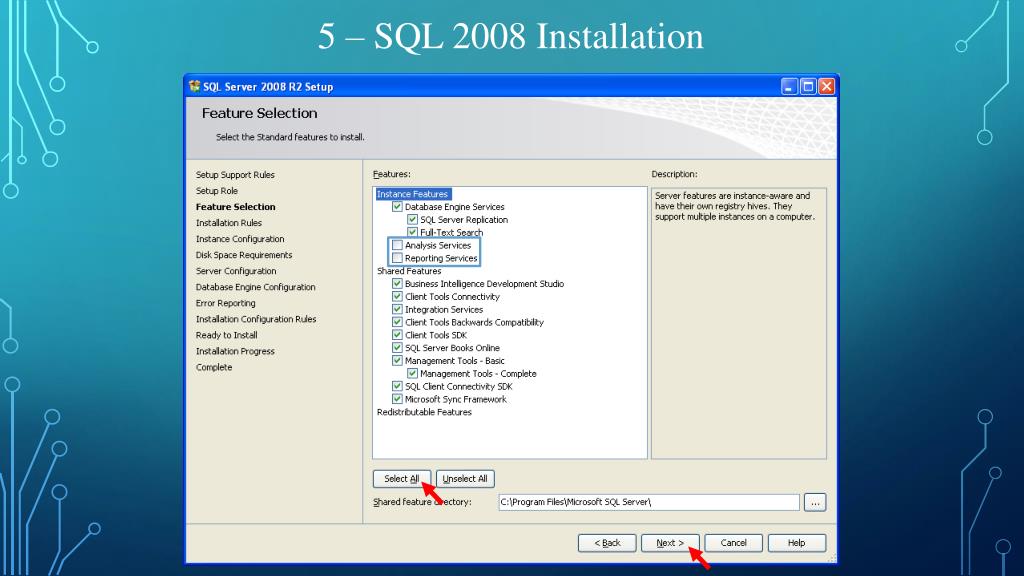Enable Reporting Services checkbox
This screenshot has width=1024, height=576.
tap(397, 258)
